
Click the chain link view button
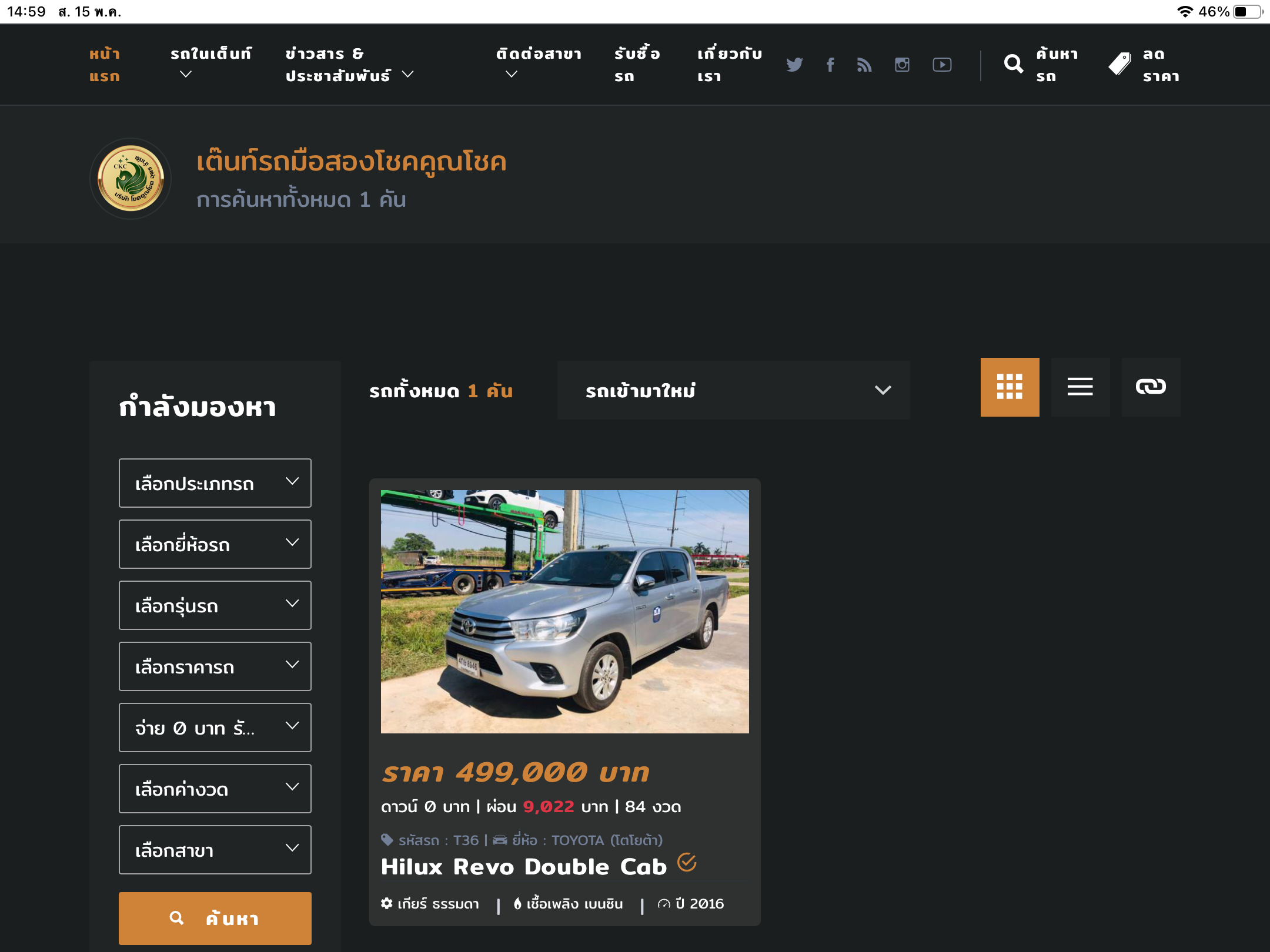(x=1151, y=387)
